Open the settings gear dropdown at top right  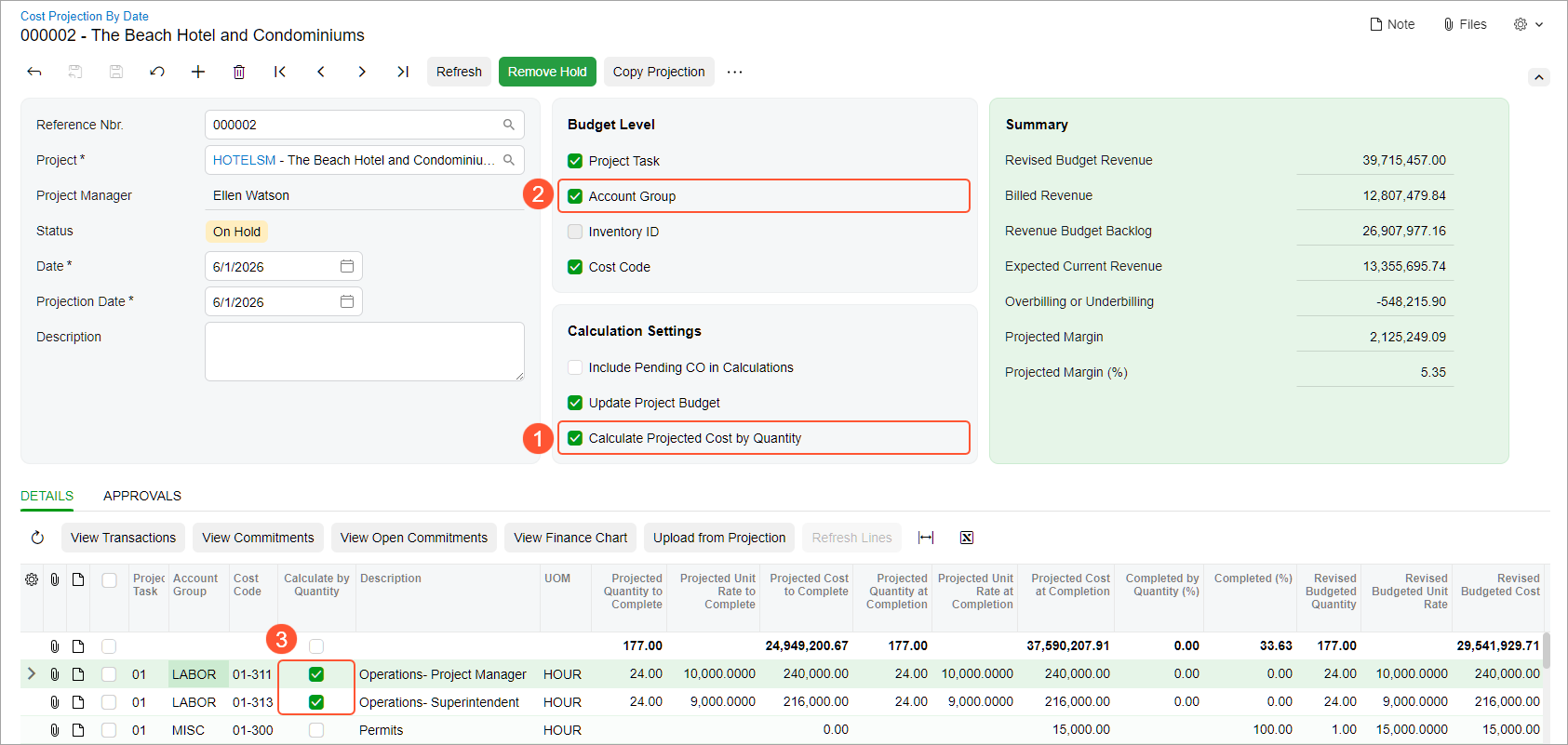(1528, 24)
